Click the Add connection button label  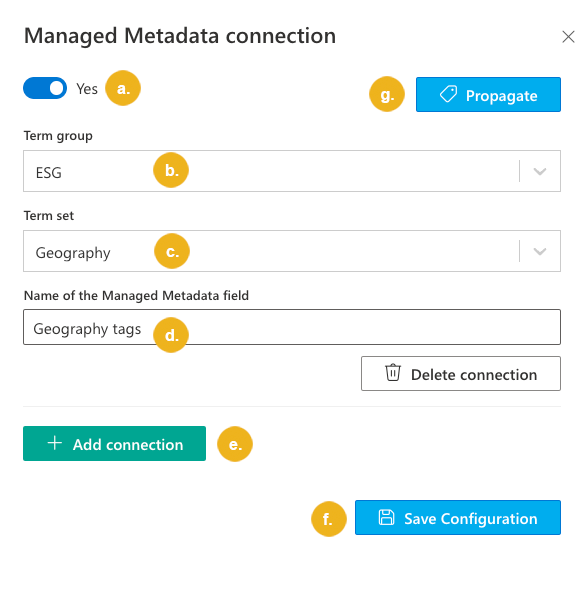point(128,445)
